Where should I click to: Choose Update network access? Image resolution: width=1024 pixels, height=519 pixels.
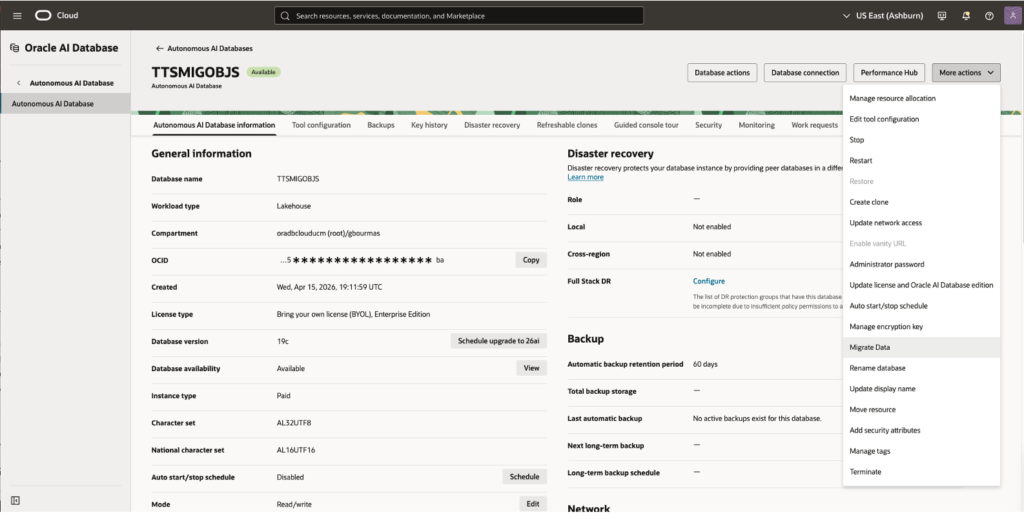coord(921,223)
